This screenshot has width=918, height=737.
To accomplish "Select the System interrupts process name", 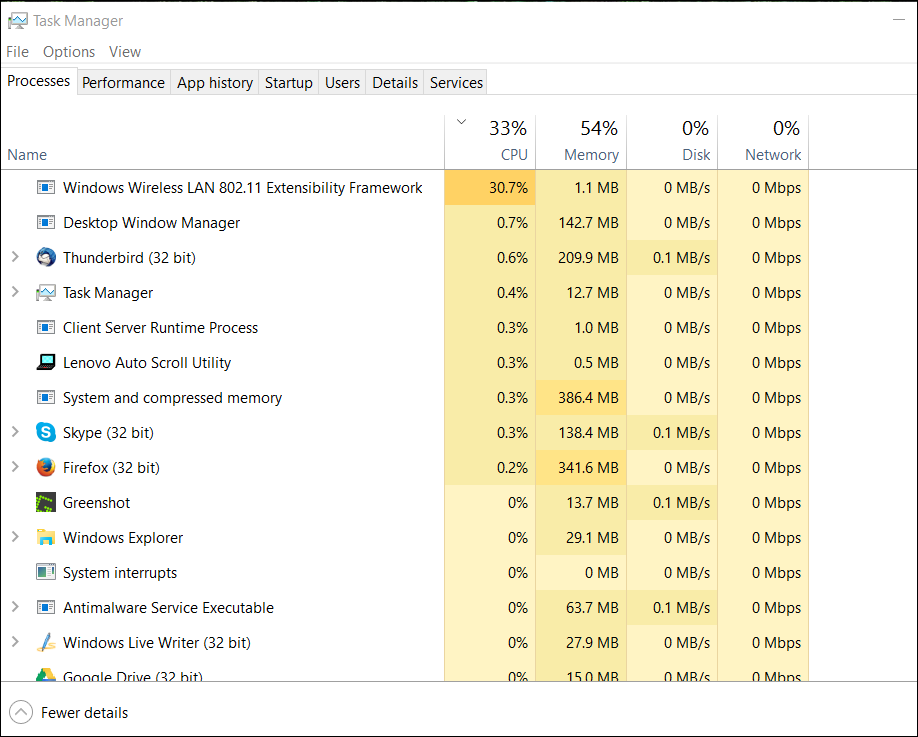I will point(120,573).
